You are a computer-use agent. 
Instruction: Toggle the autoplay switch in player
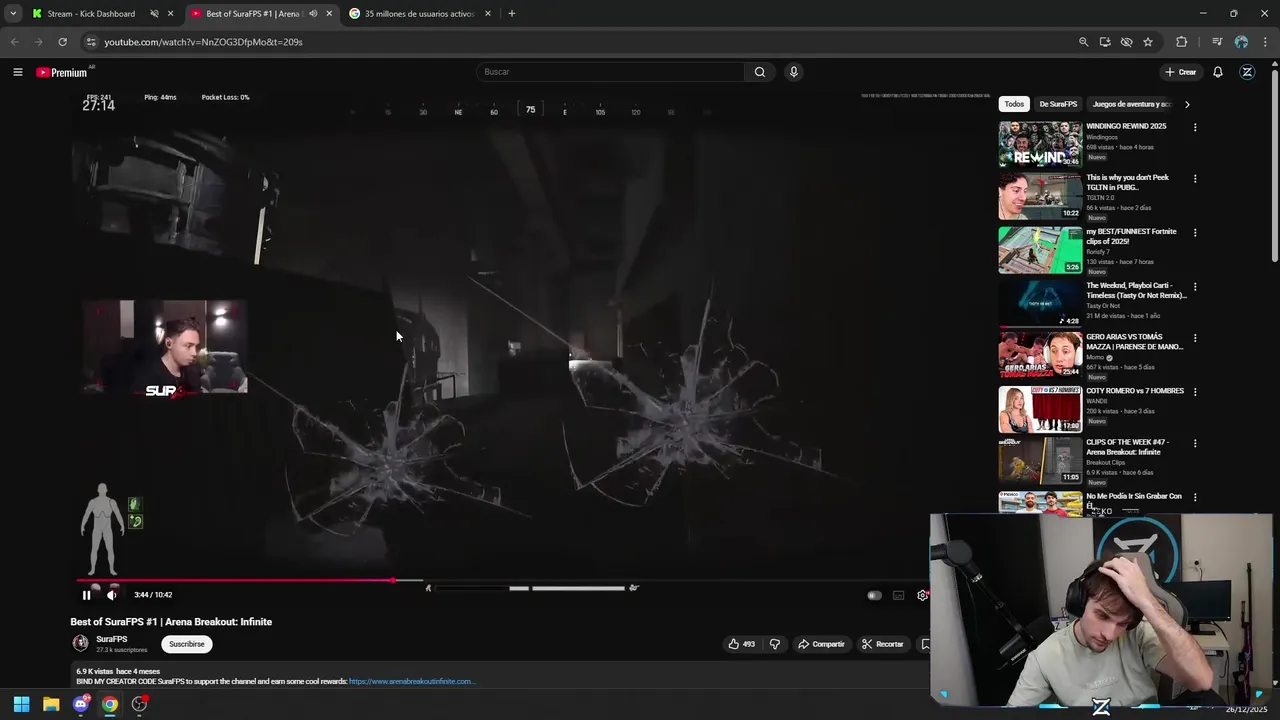click(x=874, y=595)
